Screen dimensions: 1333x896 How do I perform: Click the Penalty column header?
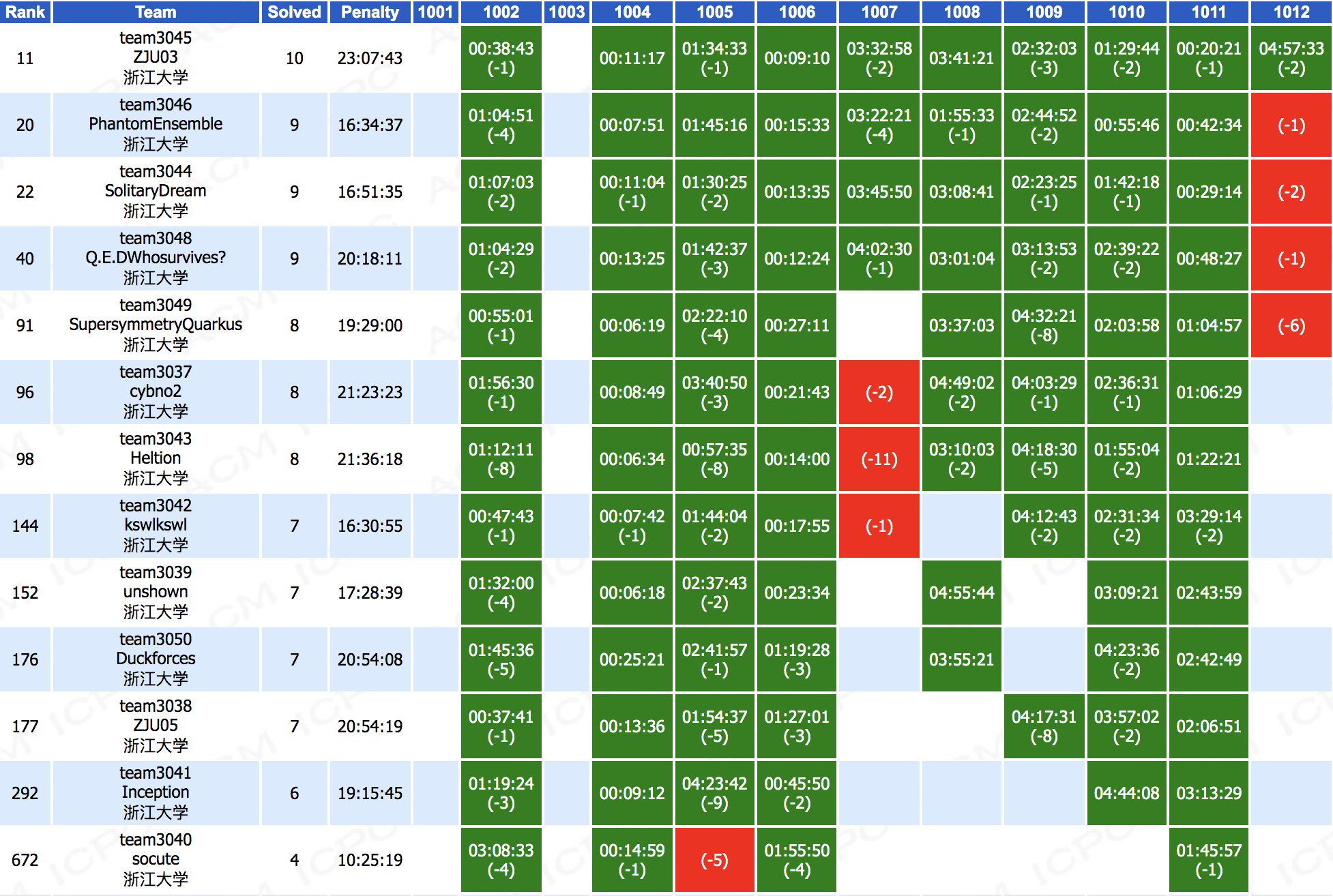pos(370,12)
